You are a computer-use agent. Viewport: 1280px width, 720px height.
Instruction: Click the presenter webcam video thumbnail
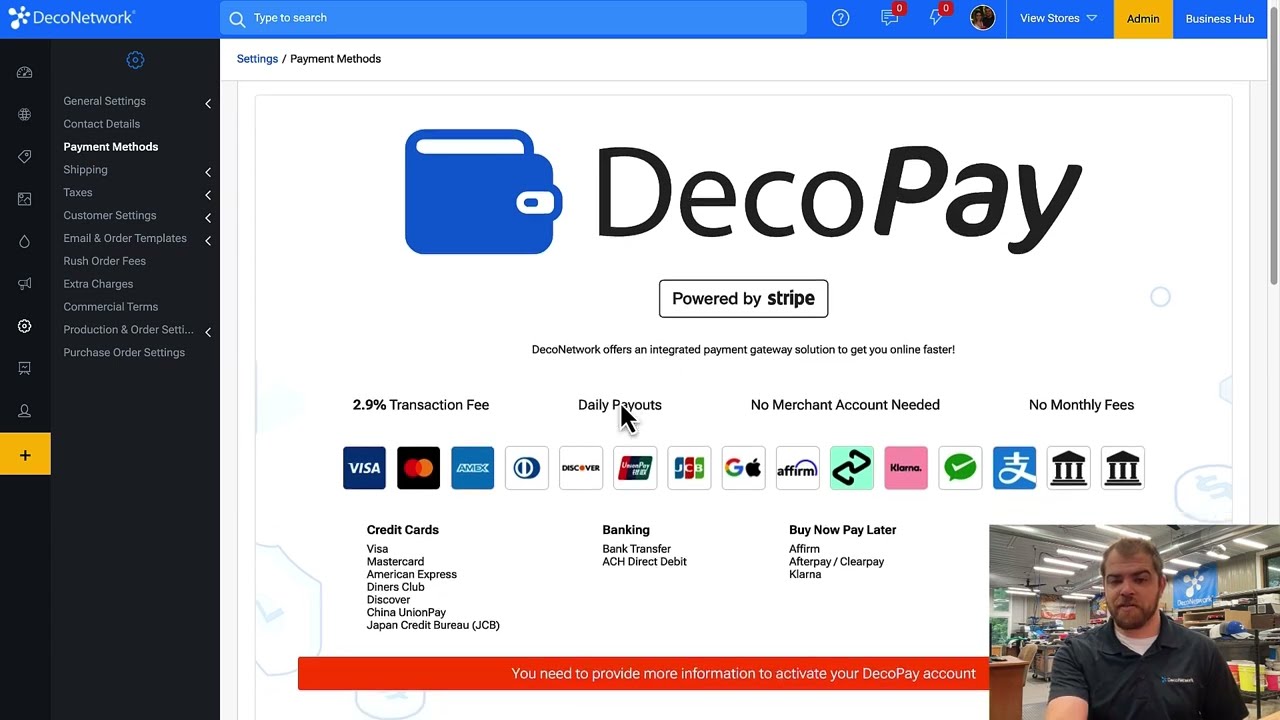(x=1134, y=622)
